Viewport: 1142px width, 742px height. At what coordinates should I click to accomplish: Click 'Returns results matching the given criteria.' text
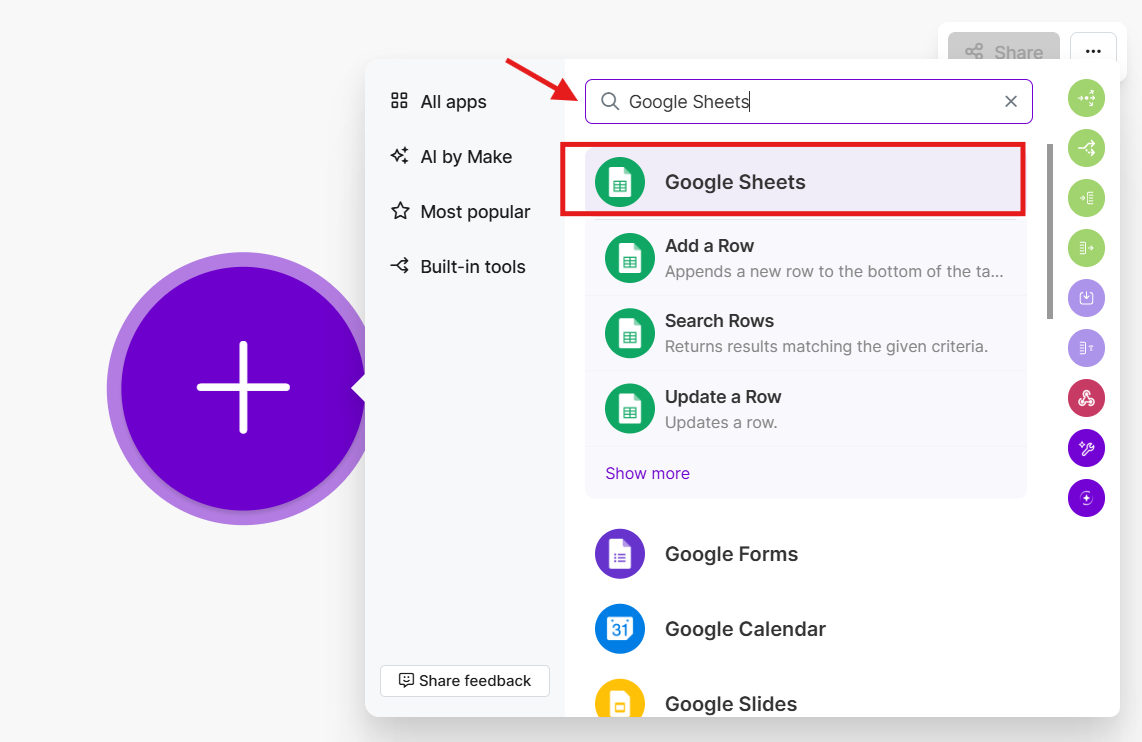[x=826, y=347]
